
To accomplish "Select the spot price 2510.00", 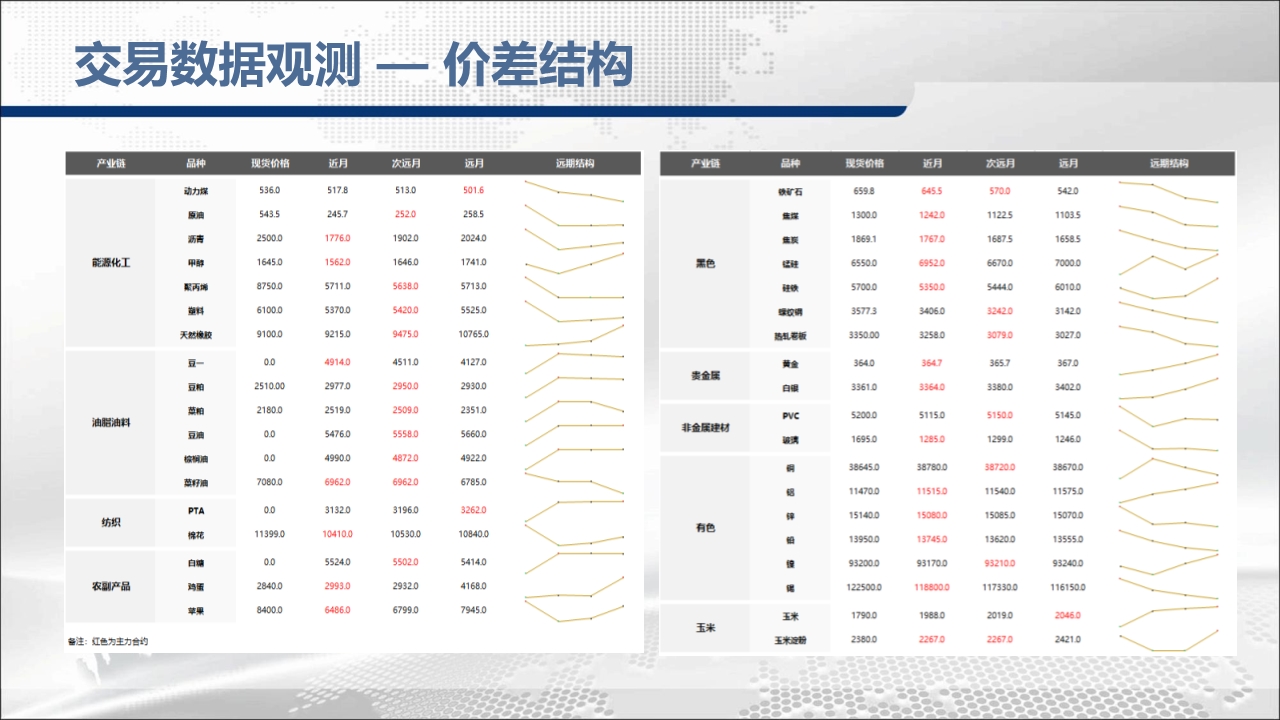I will pyautogui.click(x=269, y=386).
